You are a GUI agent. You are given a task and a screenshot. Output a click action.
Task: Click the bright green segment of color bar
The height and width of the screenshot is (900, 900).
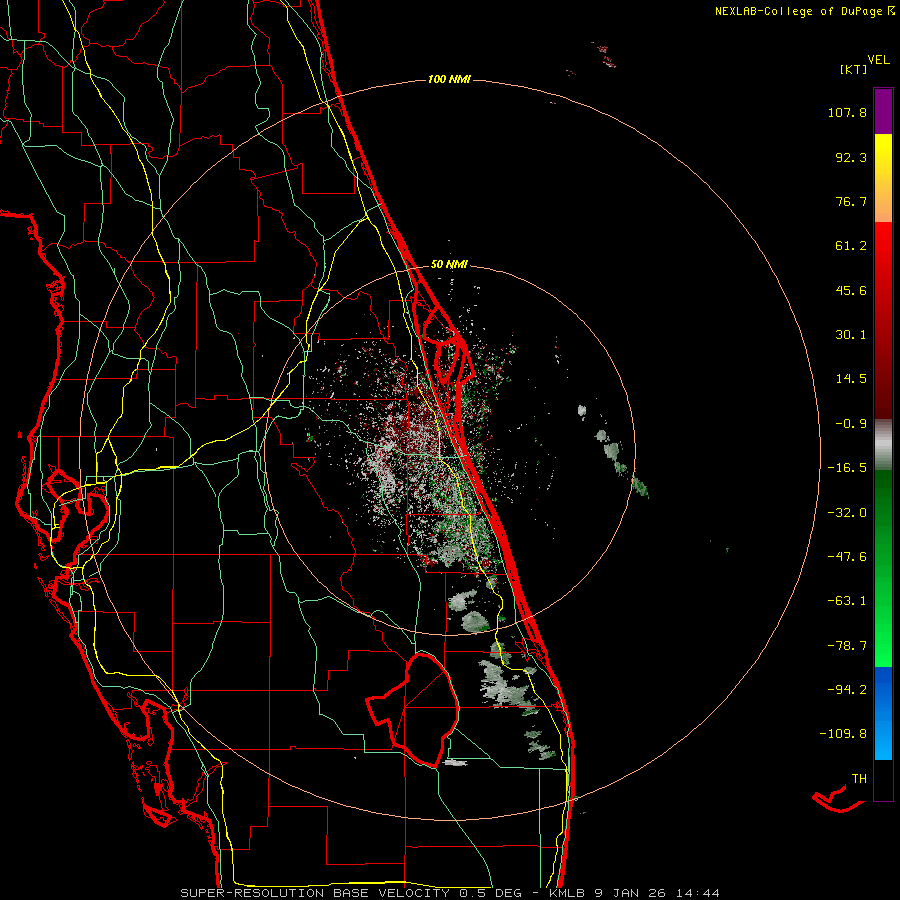(883, 568)
